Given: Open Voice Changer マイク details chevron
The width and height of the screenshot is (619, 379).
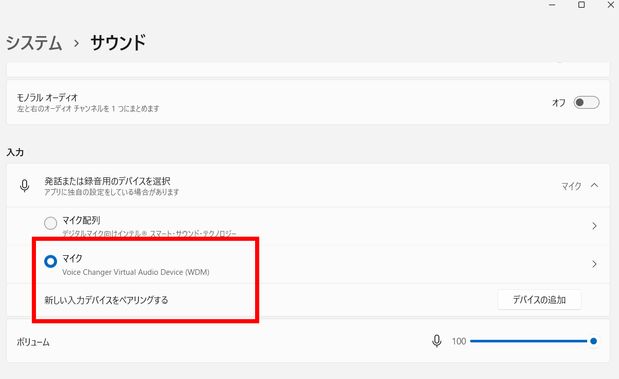Looking at the screenshot, I should point(594,264).
